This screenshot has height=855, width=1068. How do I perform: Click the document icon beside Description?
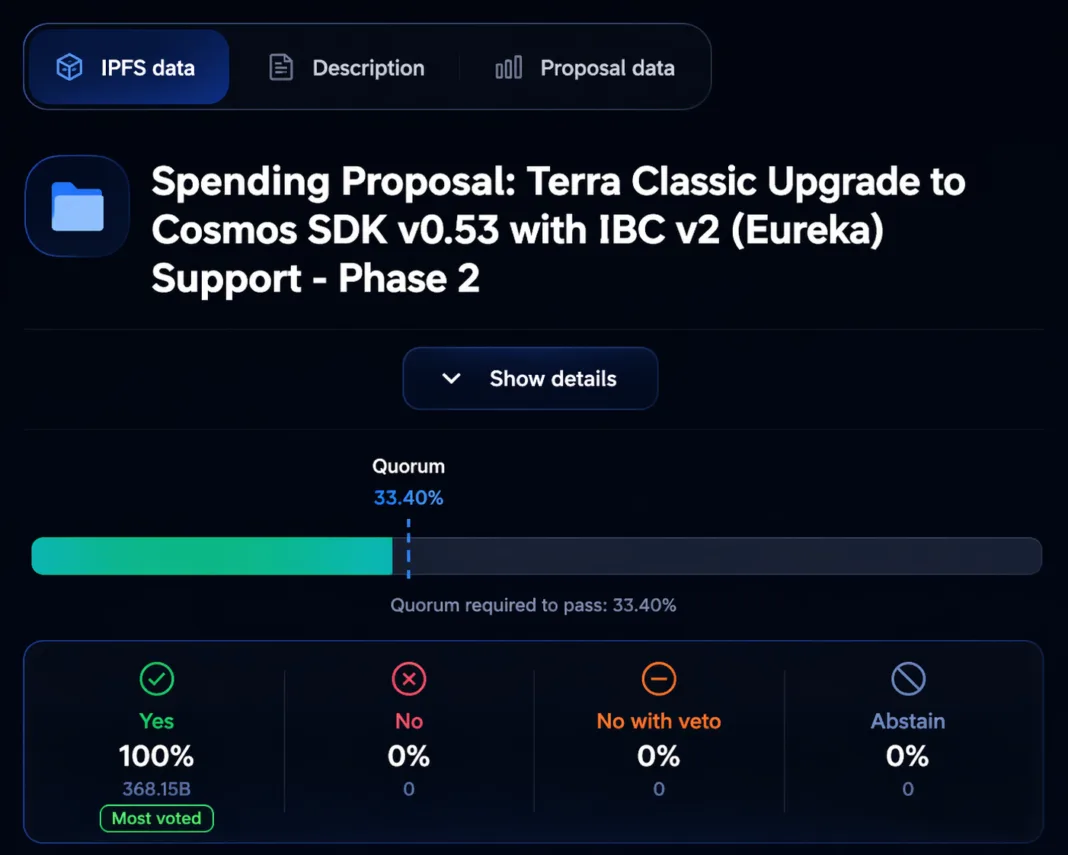click(281, 68)
